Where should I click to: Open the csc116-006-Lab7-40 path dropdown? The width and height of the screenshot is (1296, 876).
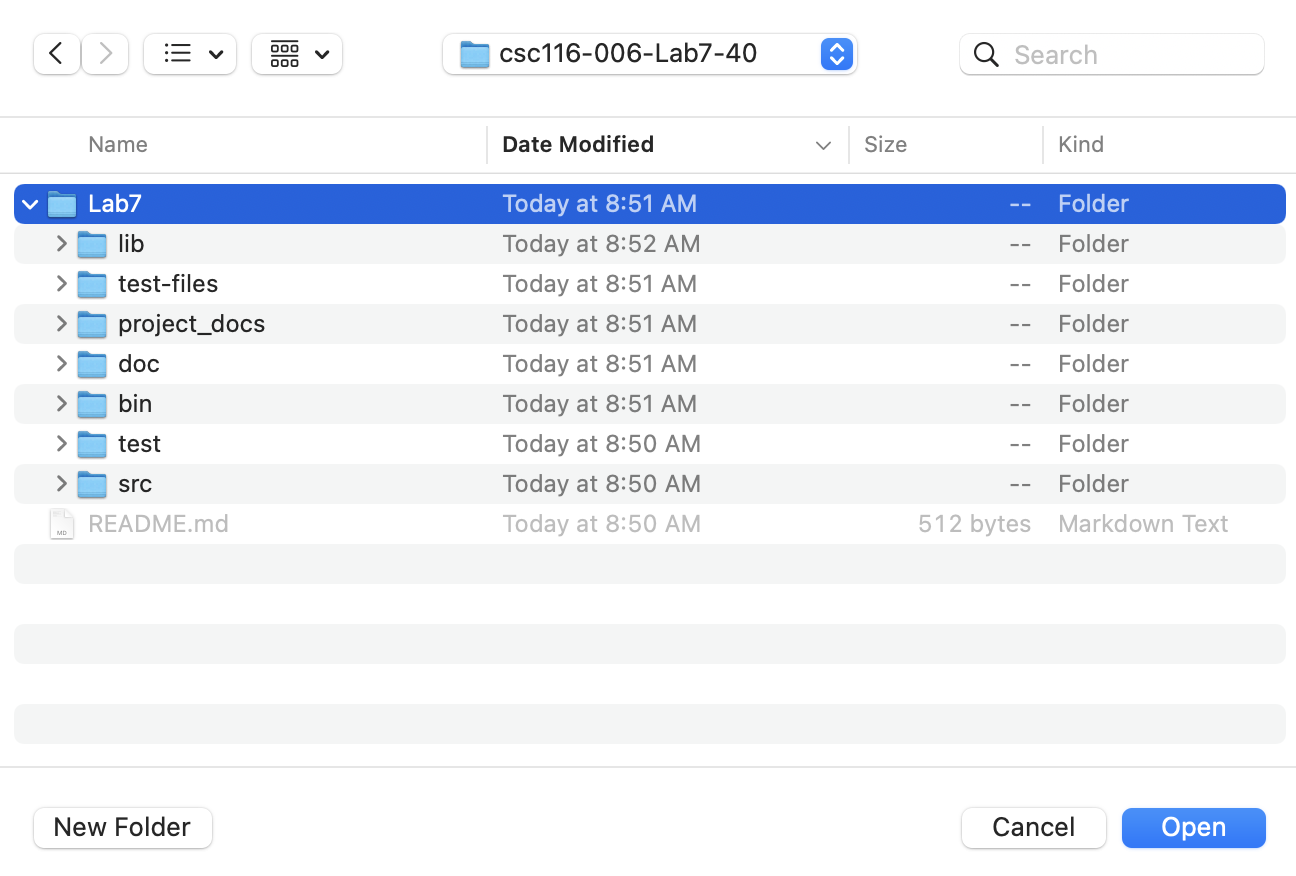tap(836, 54)
